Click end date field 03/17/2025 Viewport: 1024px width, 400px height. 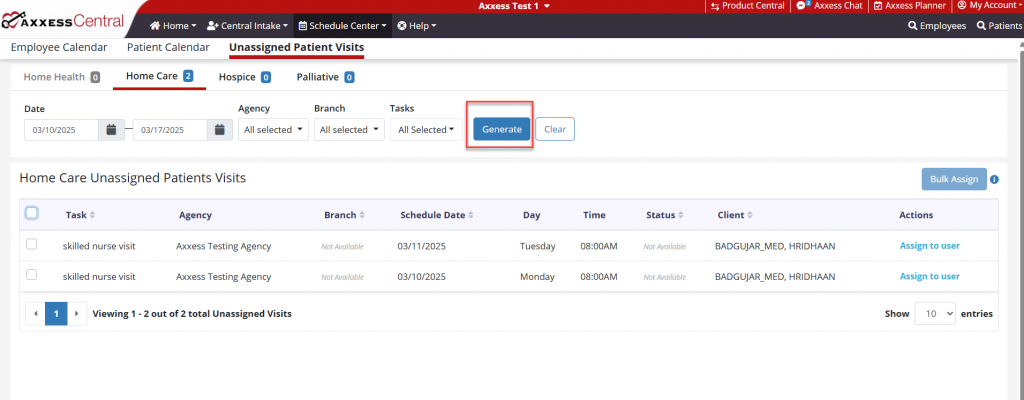(x=170, y=129)
